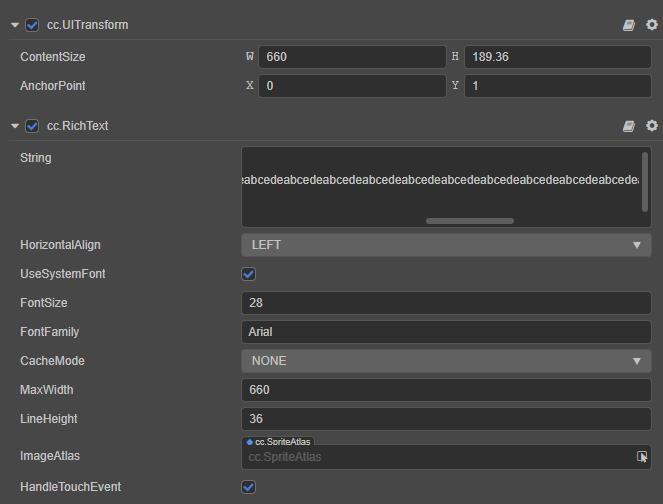This screenshot has height=504, width=663.
Task: Open the cc.RichText help documentation icon
Action: [x=629, y=126]
